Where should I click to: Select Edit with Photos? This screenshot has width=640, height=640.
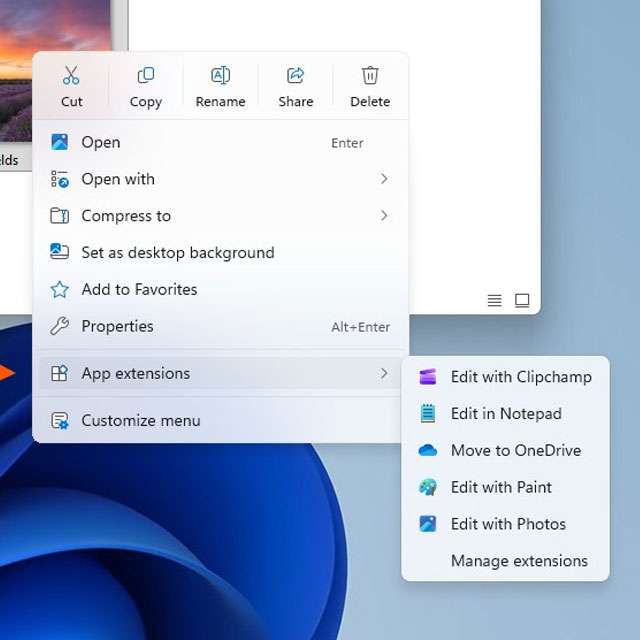[505, 524]
